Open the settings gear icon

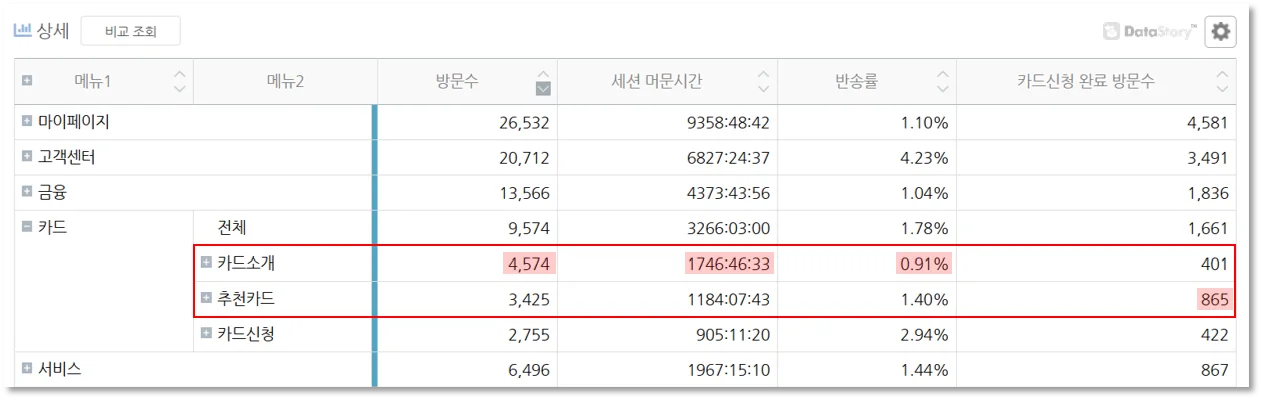(1220, 31)
